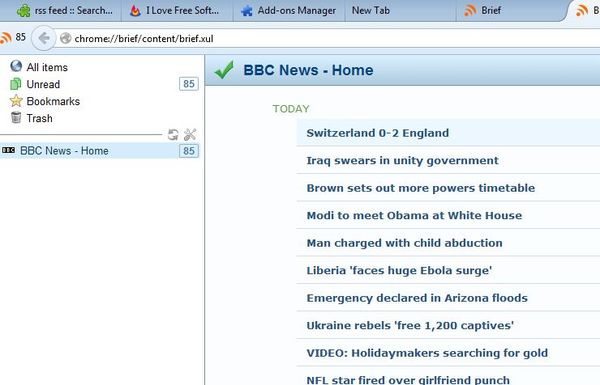Refresh all feeds with the update icon

[173, 135]
